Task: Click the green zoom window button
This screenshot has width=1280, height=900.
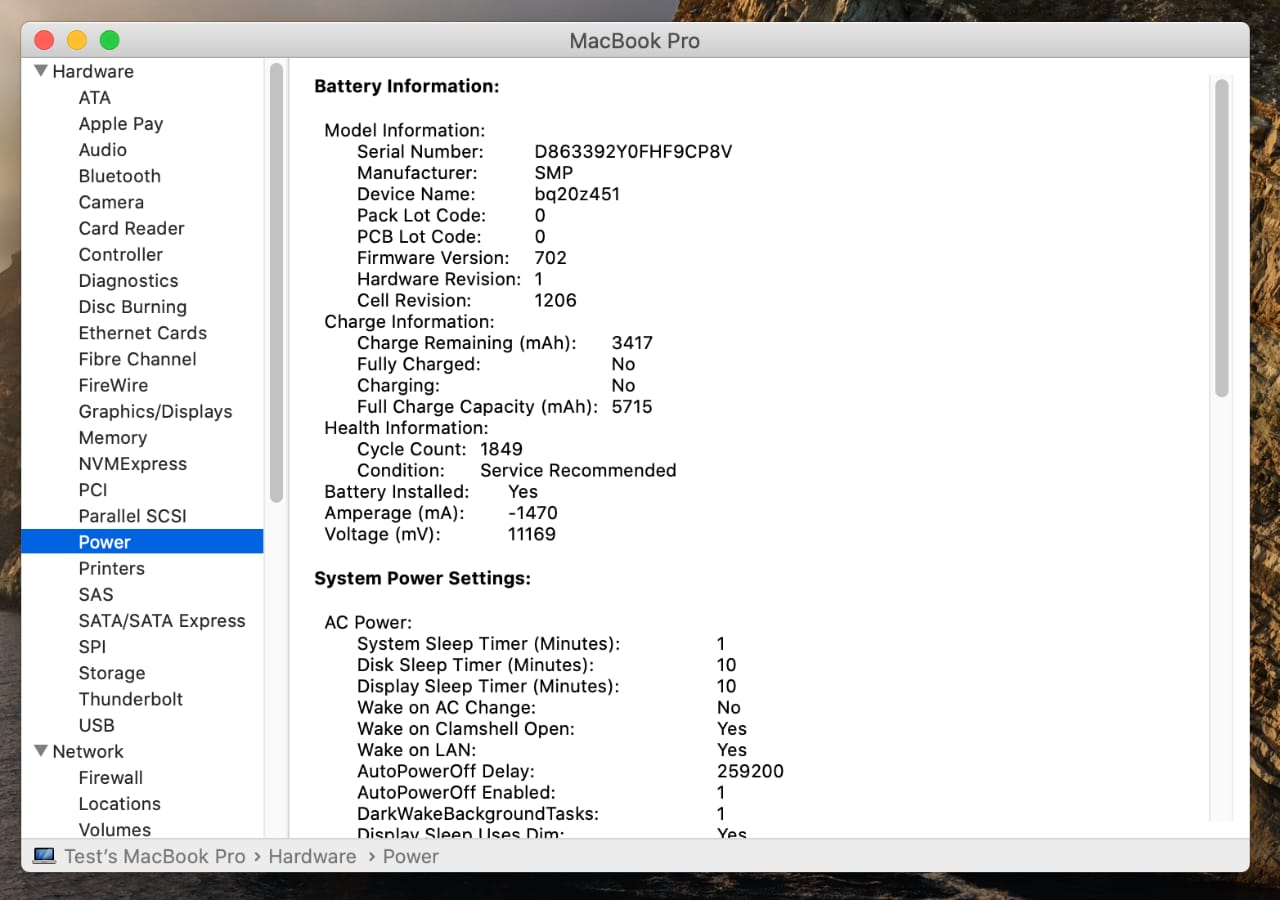Action: coord(110,40)
